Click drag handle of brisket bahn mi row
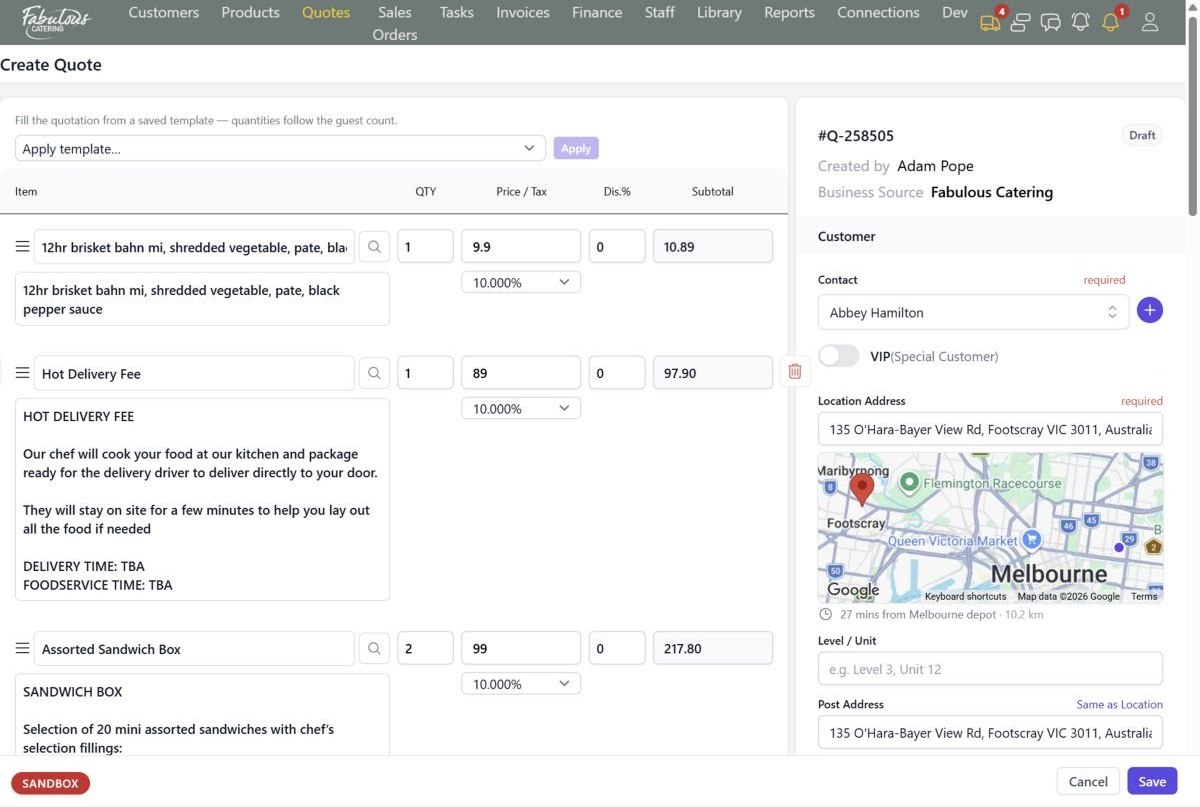 point(22,246)
